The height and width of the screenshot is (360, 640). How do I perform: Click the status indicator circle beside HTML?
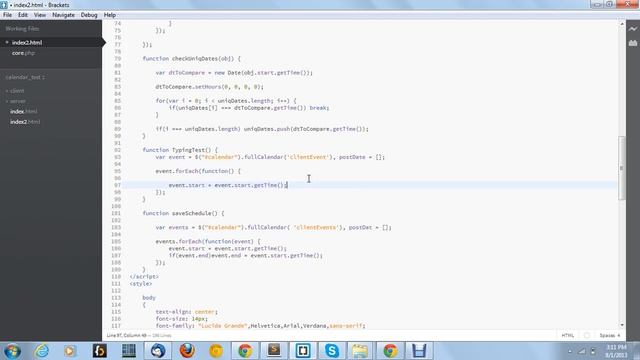(587, 336)
